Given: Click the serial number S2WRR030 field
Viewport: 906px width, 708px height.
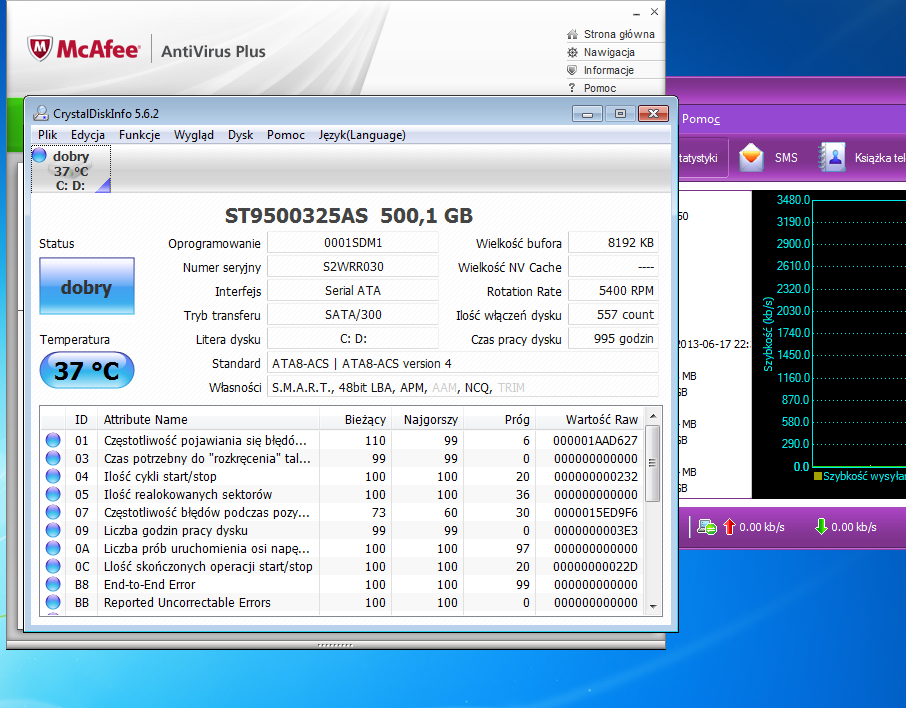Looking at the screenshot, I should (352, 266).
